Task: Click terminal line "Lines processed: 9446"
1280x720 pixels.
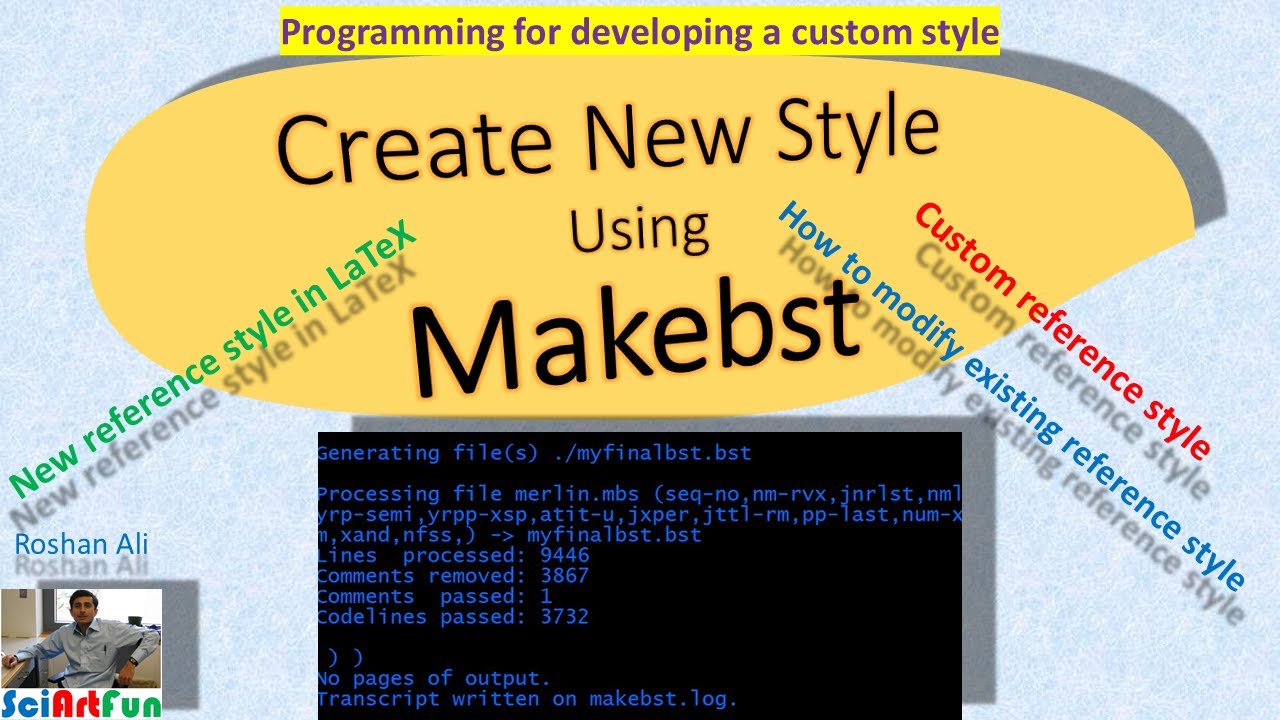Action: 453,555
